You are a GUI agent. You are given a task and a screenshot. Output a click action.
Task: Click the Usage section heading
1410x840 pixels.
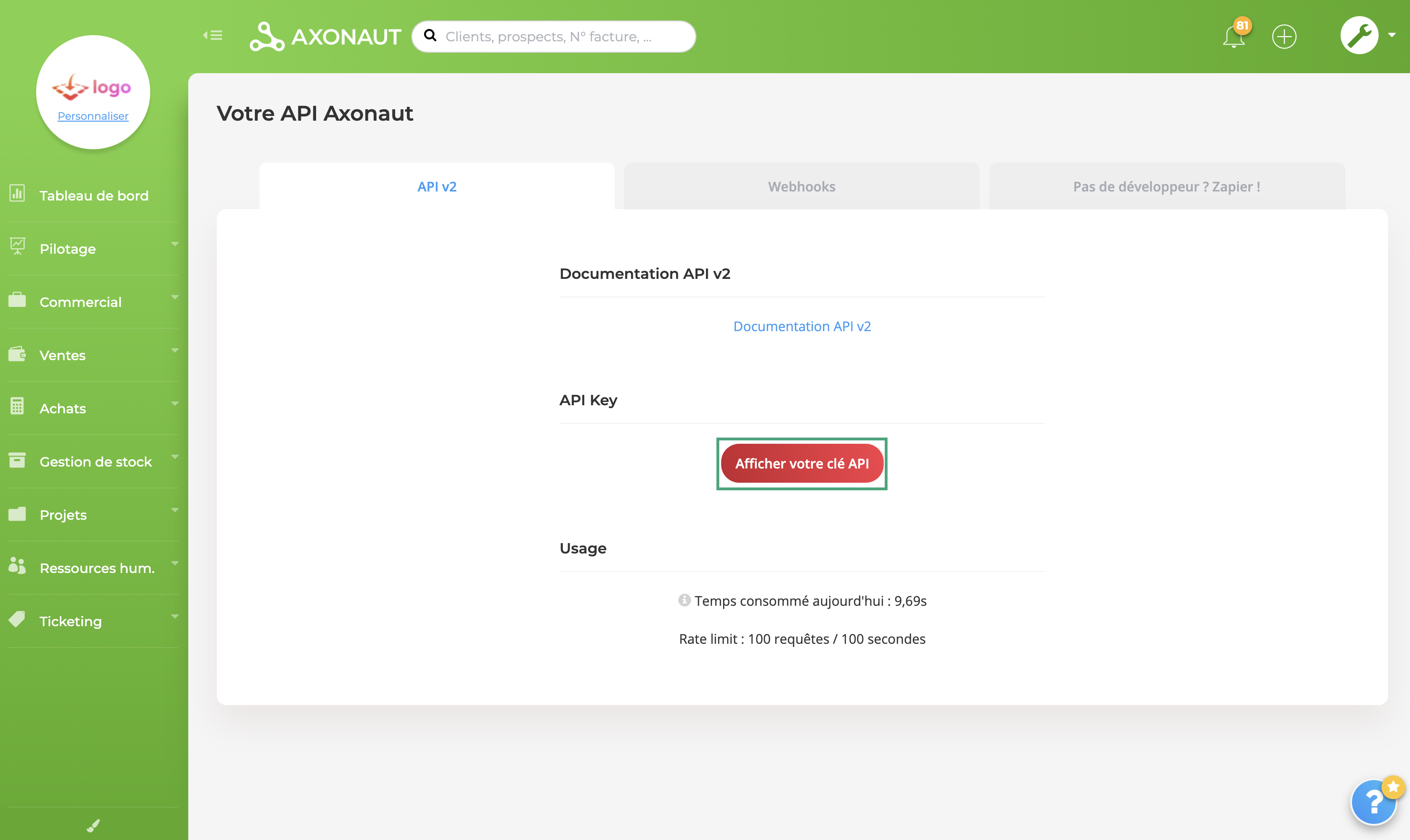[583, 548]
